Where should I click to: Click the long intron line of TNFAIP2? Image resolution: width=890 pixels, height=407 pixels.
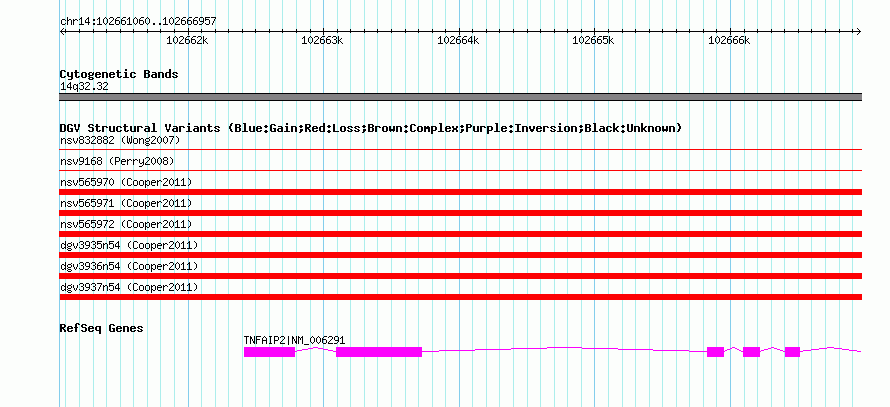[564, 349]
